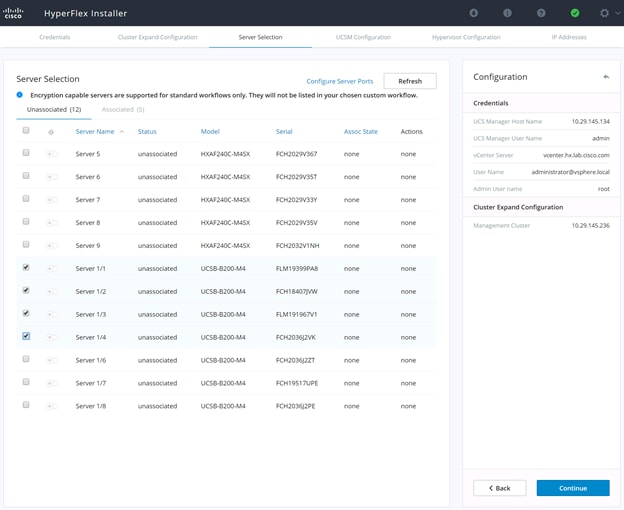Click the help question mark icon in header
This screenshot has height=510, width=624.
541,13
